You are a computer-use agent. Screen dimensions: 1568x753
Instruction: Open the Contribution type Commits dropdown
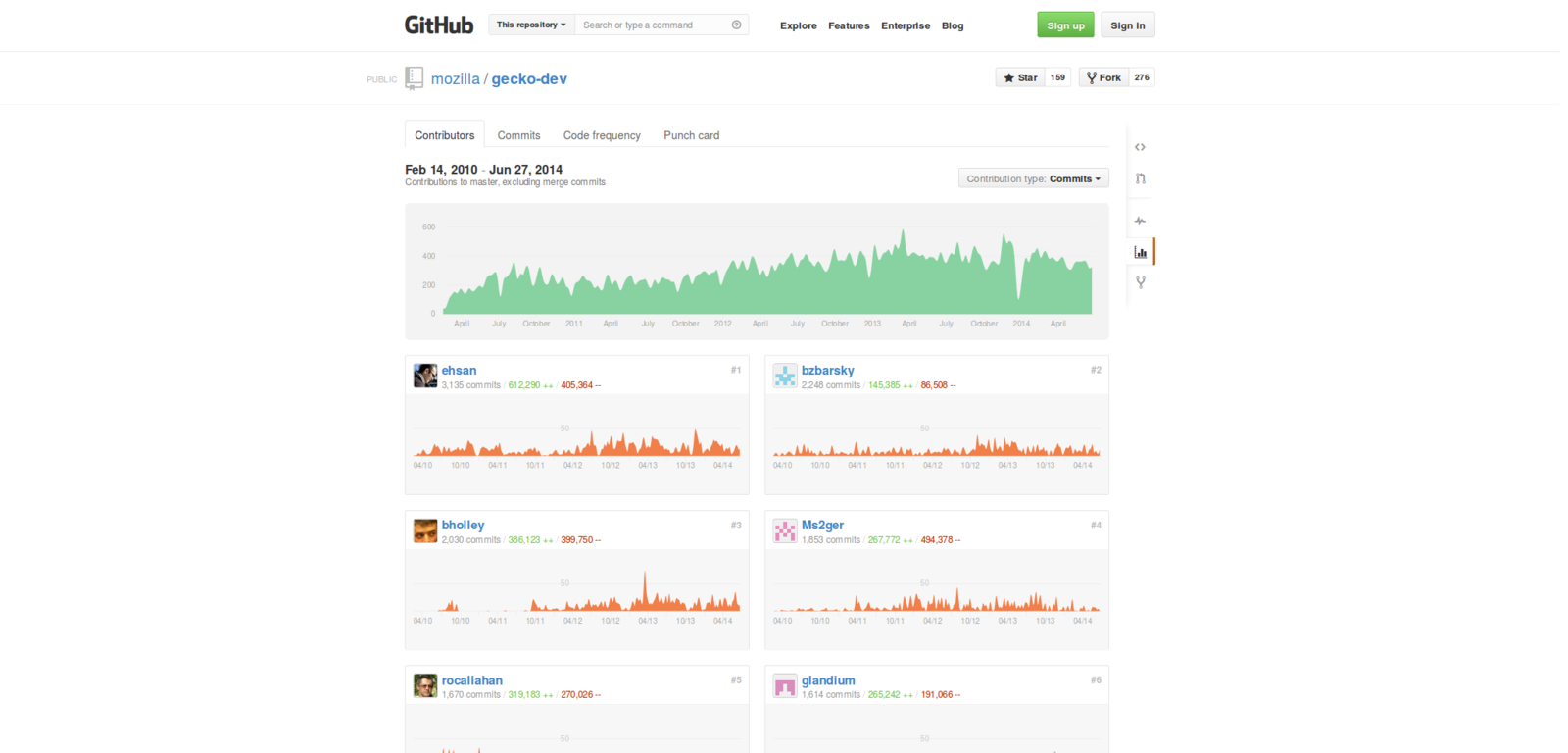(x=1034, y=178)
